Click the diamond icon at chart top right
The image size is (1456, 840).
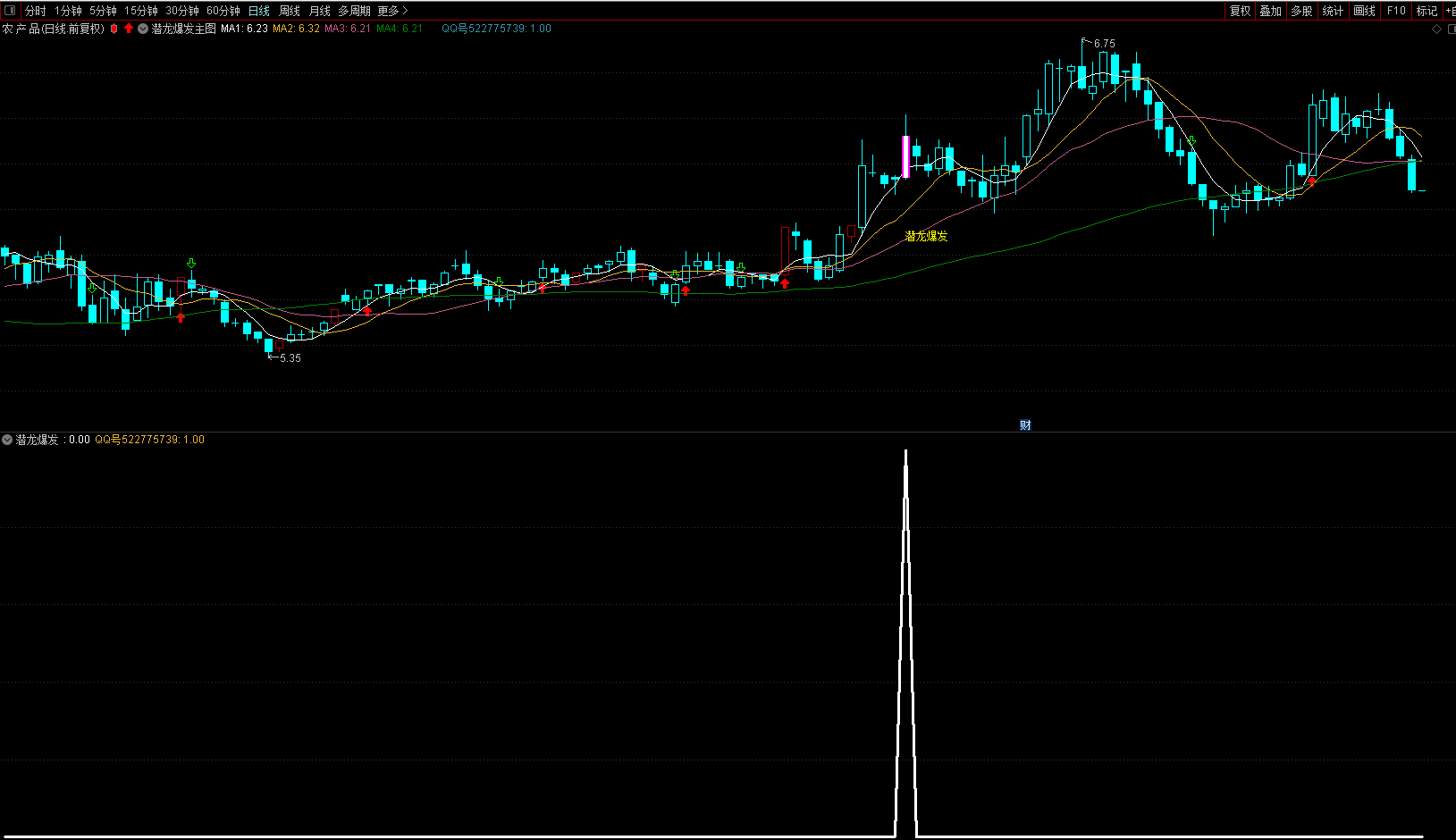pyautogui.click(x=1437, y=29)
